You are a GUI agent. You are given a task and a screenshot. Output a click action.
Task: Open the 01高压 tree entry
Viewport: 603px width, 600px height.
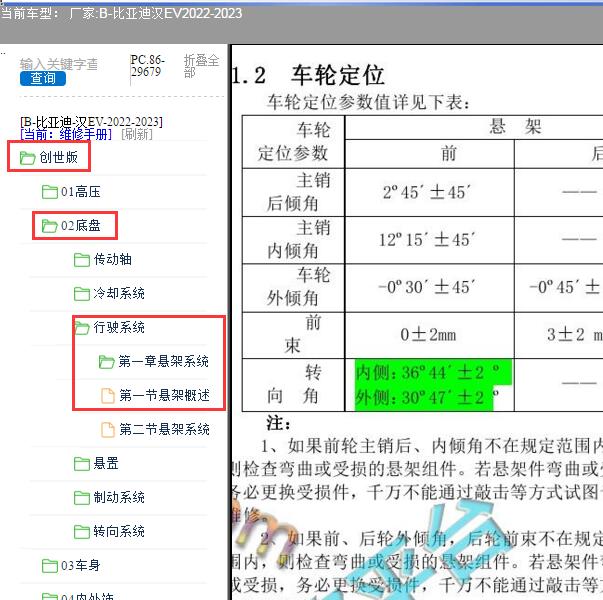coord(80,191)
